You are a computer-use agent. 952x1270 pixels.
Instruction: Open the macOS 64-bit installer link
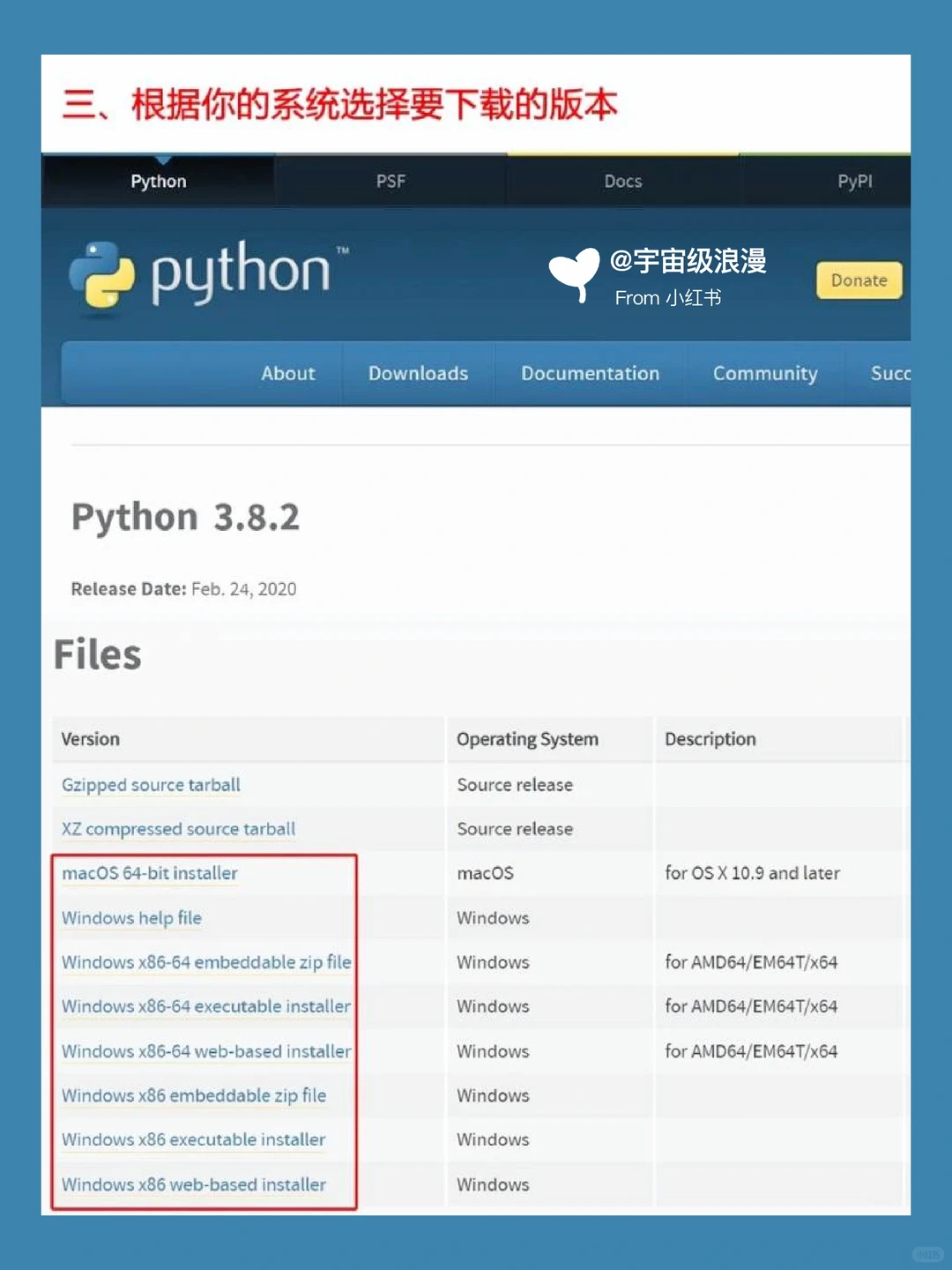(149, 873)
